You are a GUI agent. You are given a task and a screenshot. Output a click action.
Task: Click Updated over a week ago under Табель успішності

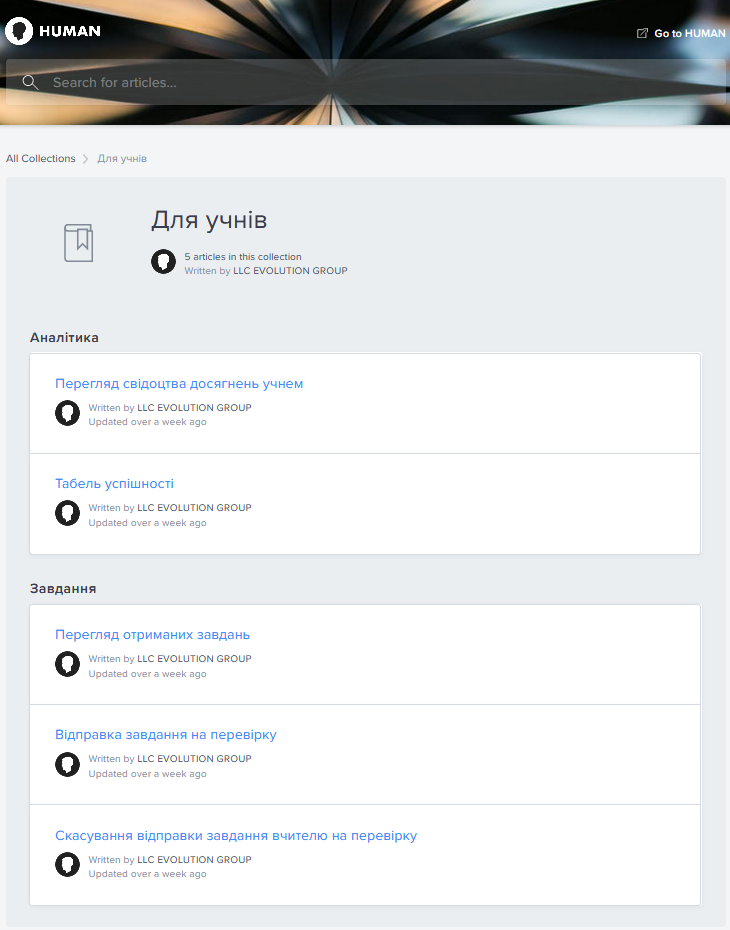click(x=148, y=523)
